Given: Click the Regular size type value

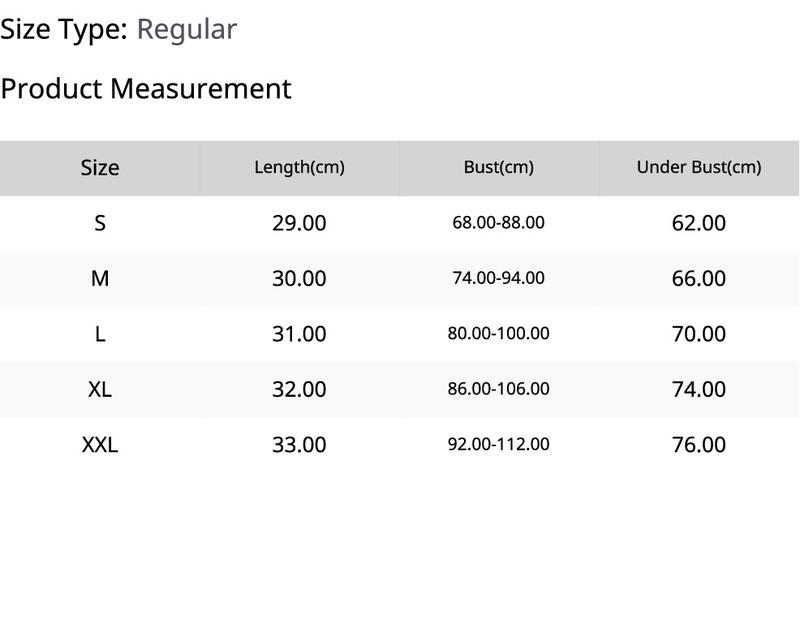Looking at the screenshot, I should point(187,29).
